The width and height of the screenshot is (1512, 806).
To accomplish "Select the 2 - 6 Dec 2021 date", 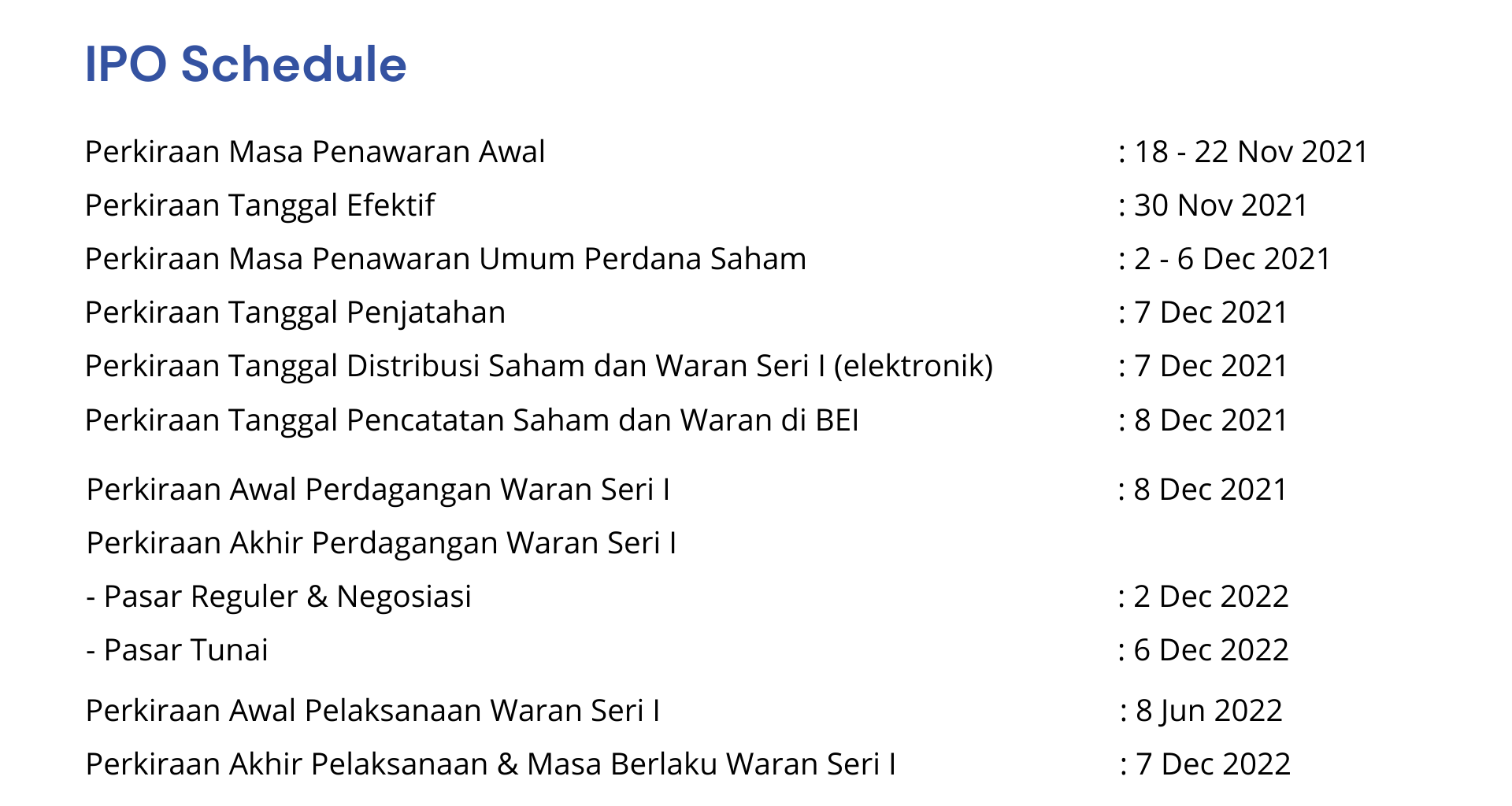I will [1231, 259].
